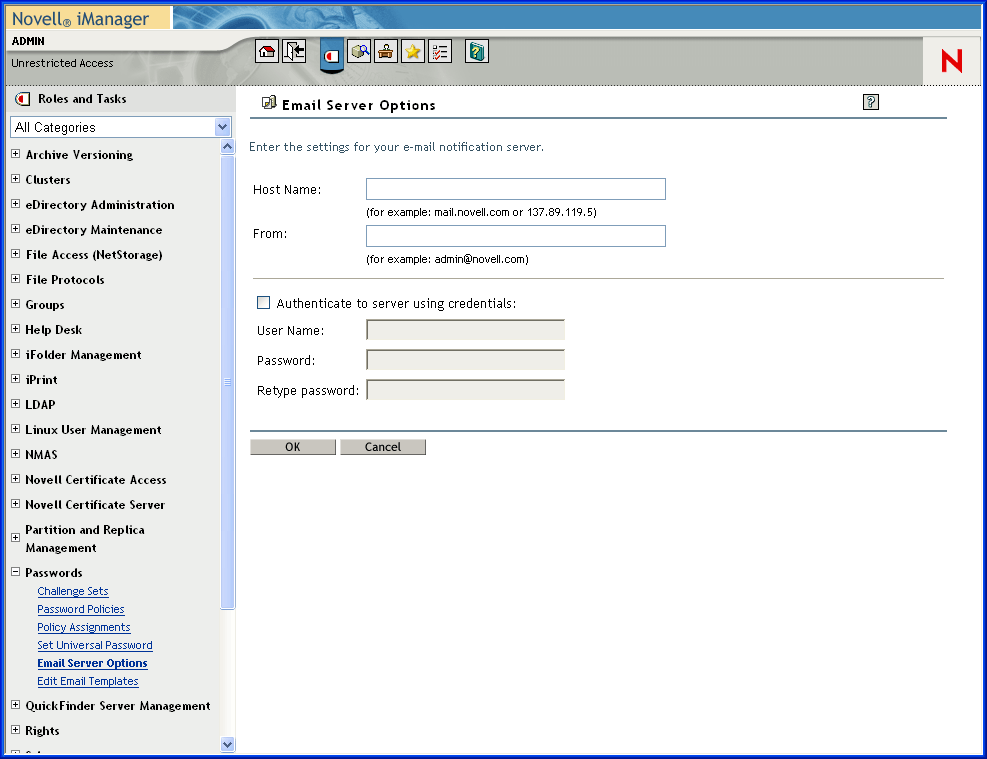The width and height of the screenshot is (987, 759).
Task: Open Edit Email Templates
Action: click(x=87, y=680)
